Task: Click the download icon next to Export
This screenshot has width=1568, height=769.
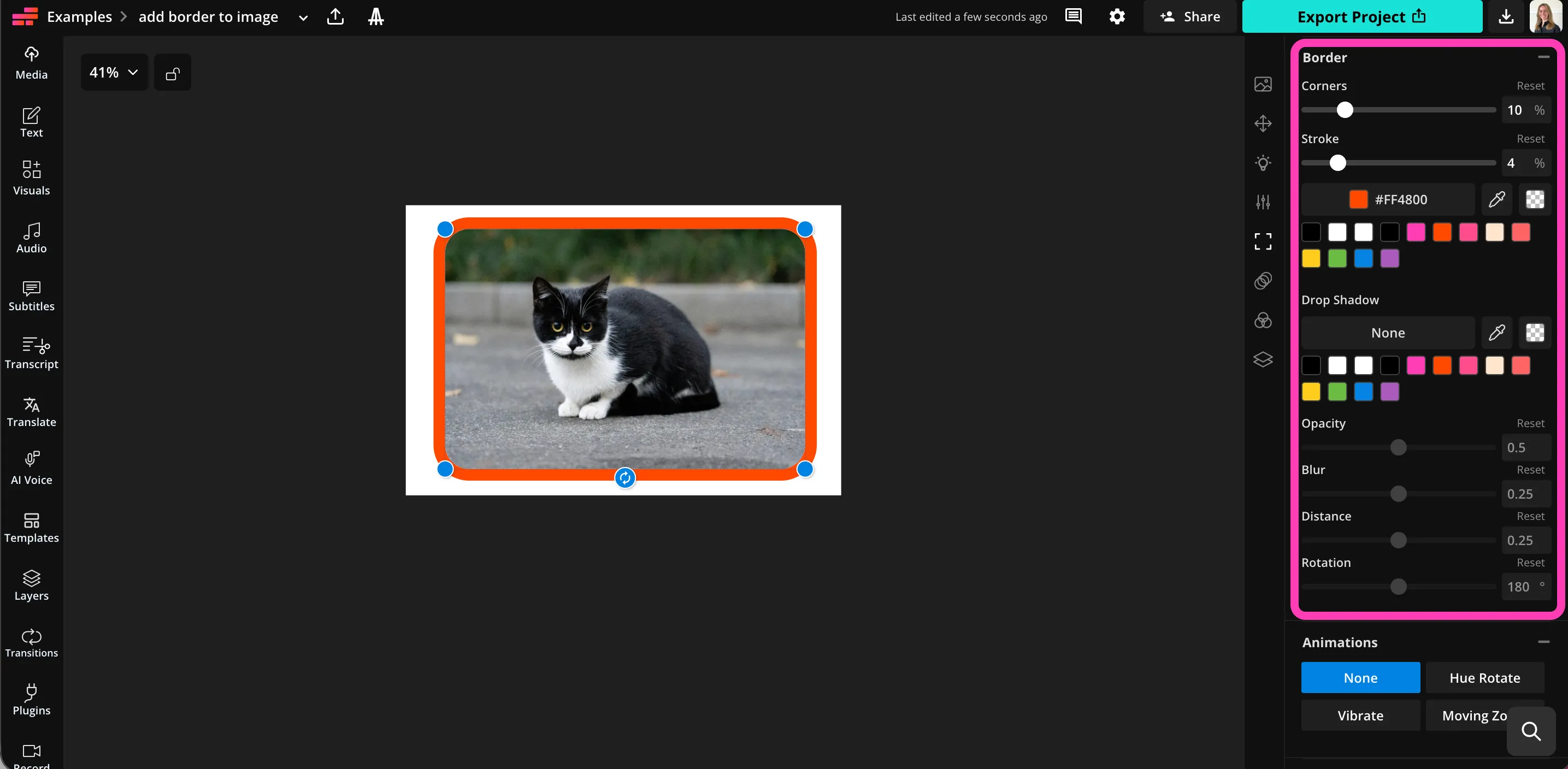Action: pos(1506,16)
